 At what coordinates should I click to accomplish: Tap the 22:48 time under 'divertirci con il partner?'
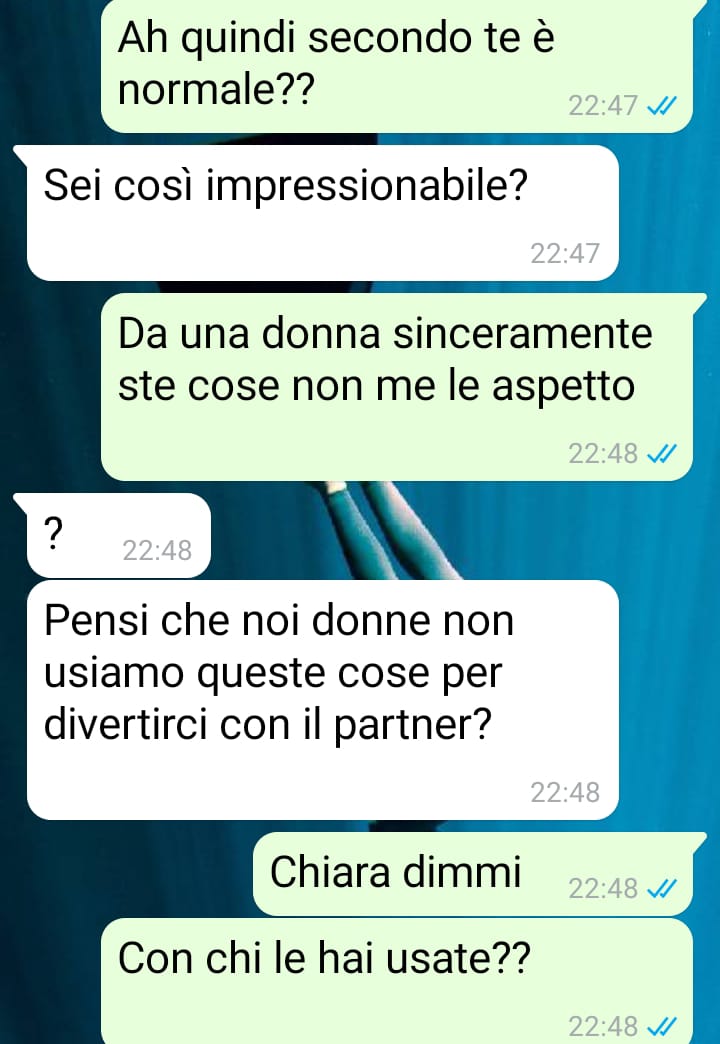pos(565,792)
